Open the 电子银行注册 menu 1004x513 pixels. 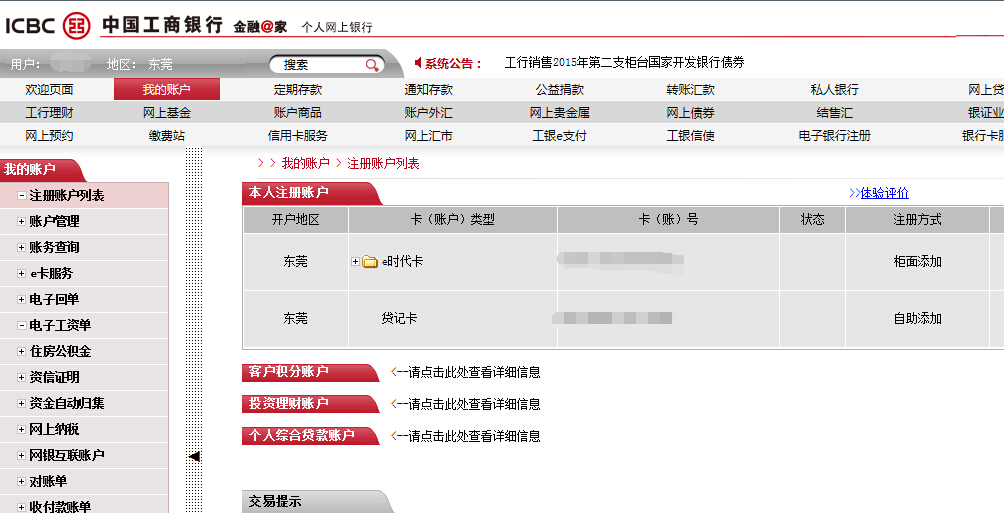[x=834, y=136]
